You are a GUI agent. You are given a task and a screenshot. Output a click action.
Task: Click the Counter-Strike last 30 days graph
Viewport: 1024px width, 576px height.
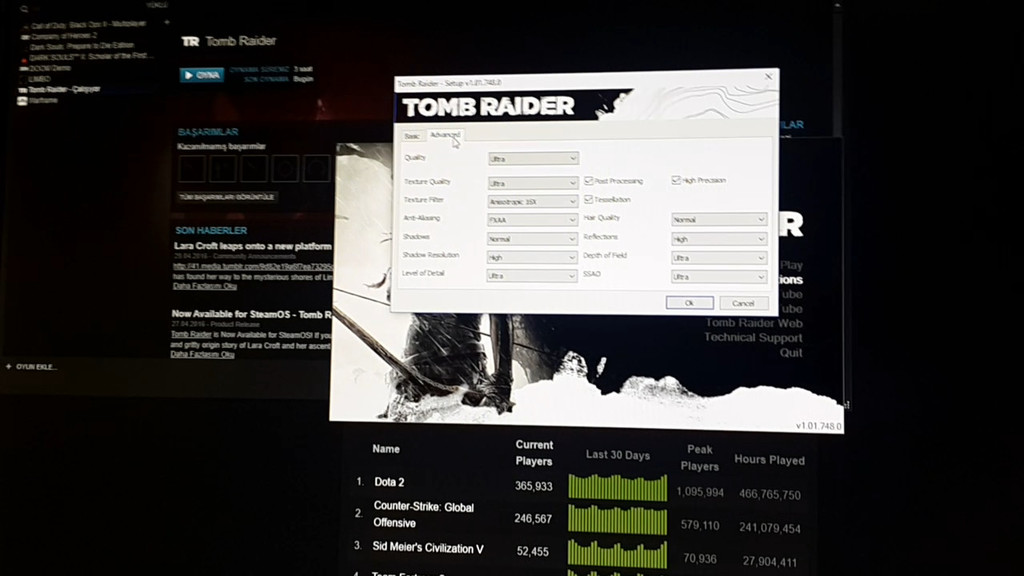click(618, 520)
